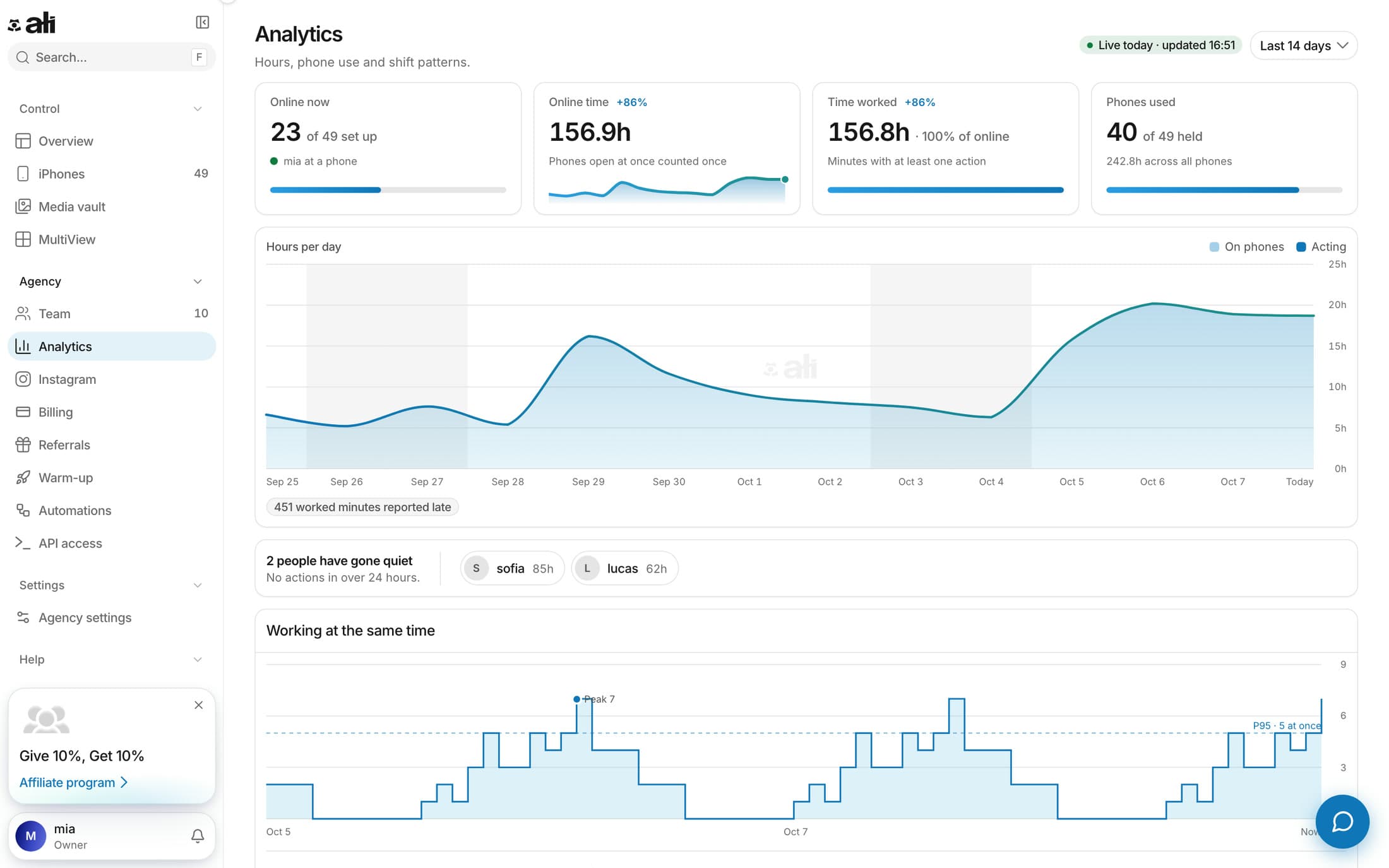Open the Team people icon
Screen dimensions: 1389x868
23,314
